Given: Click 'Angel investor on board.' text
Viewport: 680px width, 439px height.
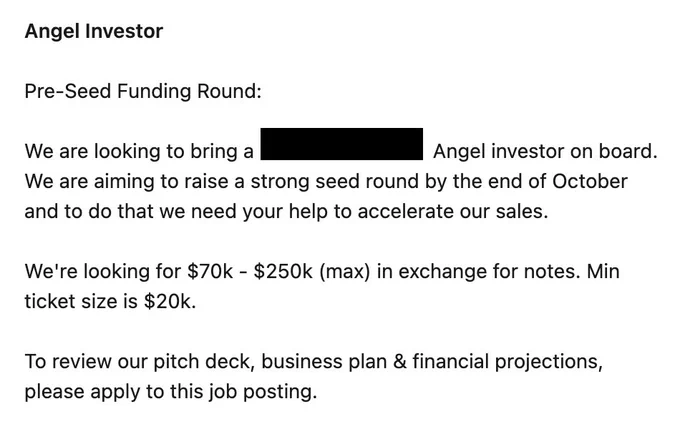Looking at the screenshot, I should click(545, 151).
